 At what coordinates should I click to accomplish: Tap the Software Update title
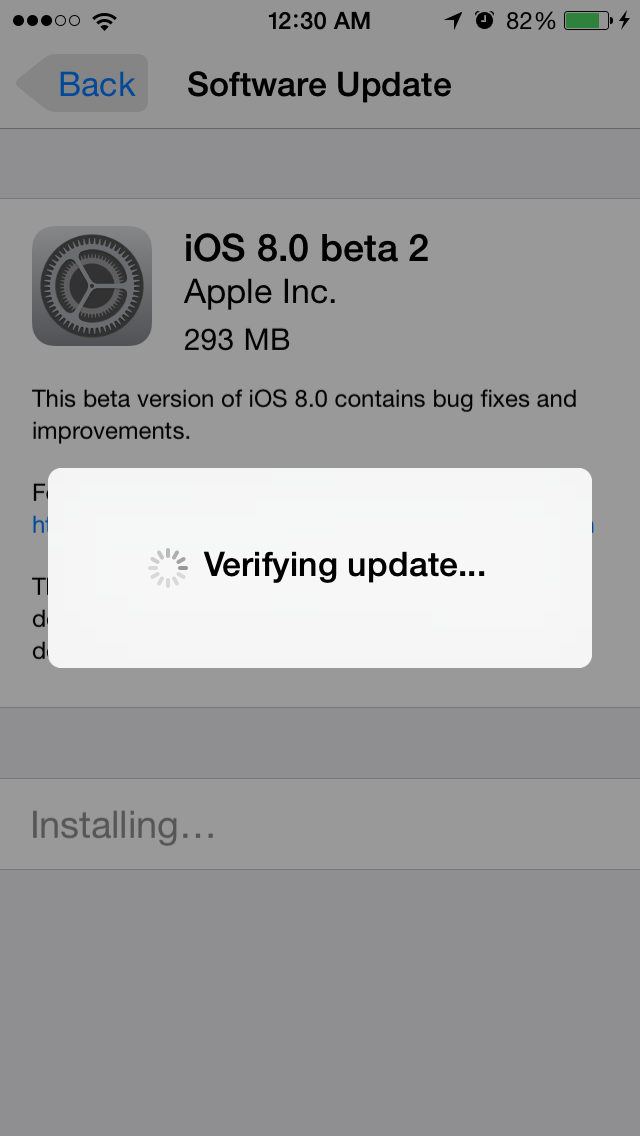click(319, 85)
